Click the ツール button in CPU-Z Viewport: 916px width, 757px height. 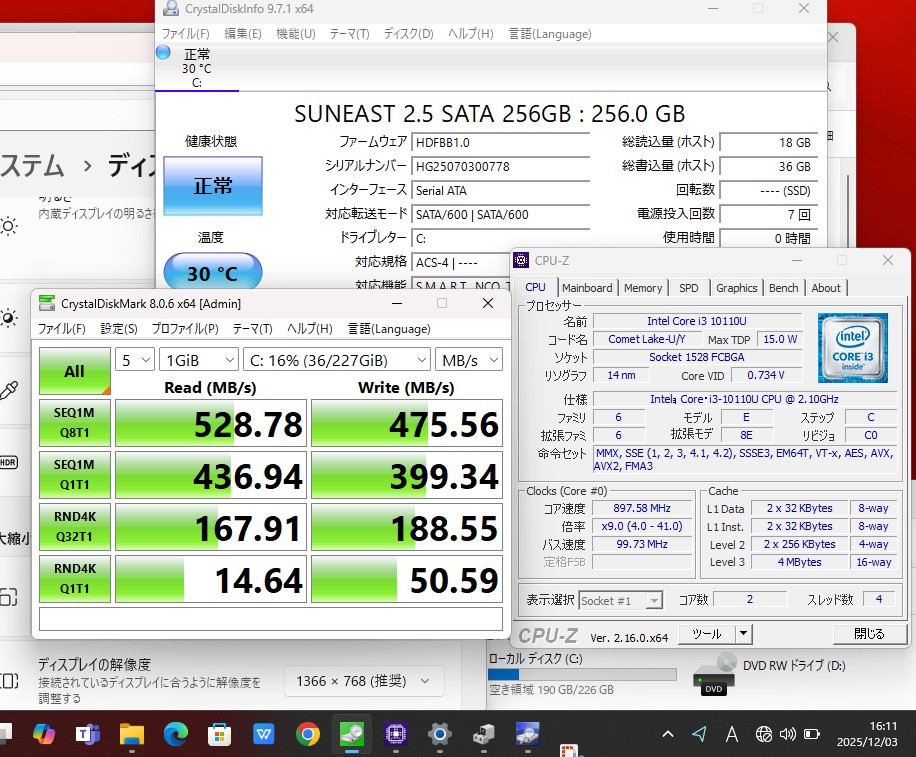tap(706, 633)
